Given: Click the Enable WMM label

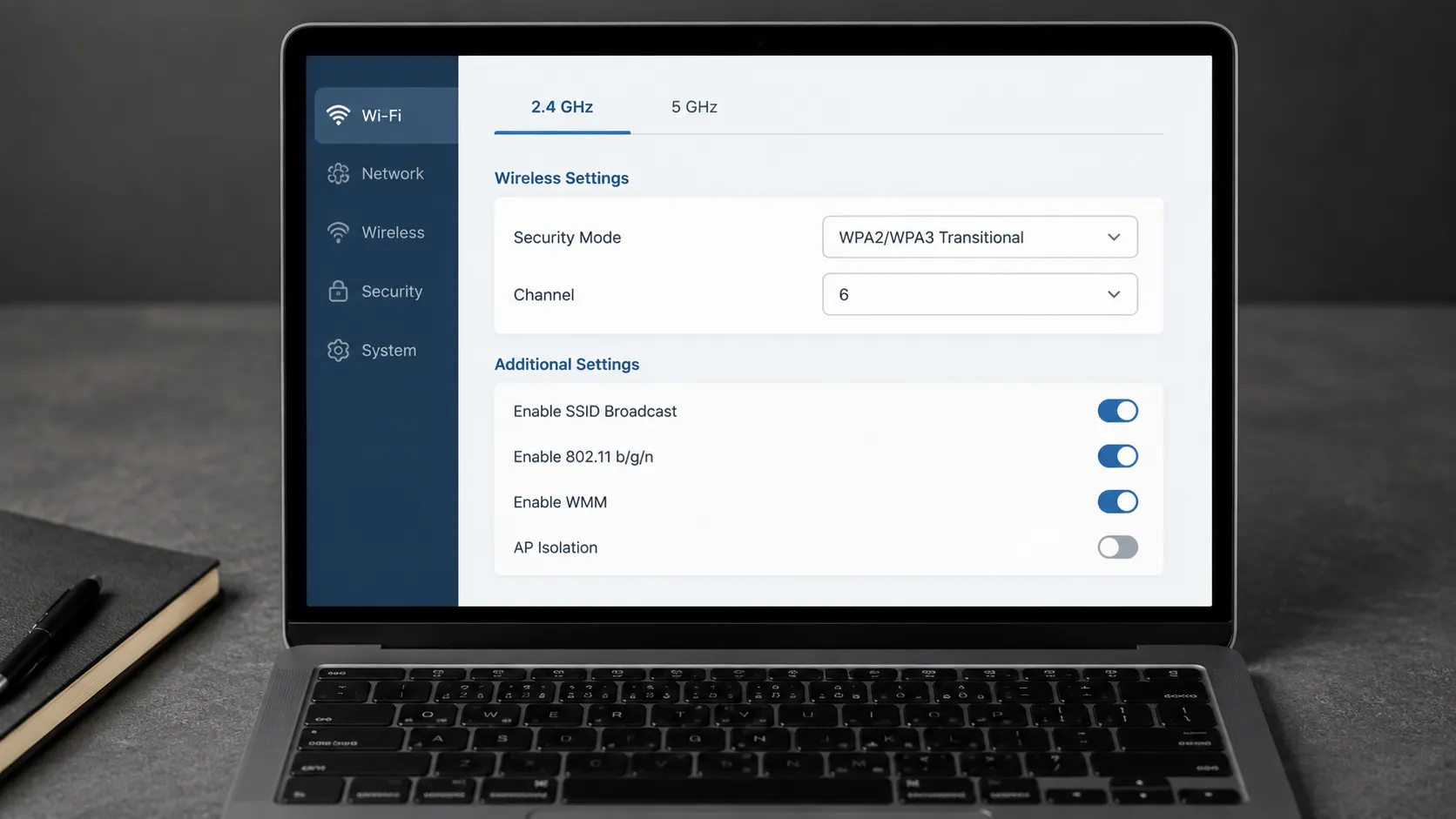Looking at the screenshot, I should [560, 502].
